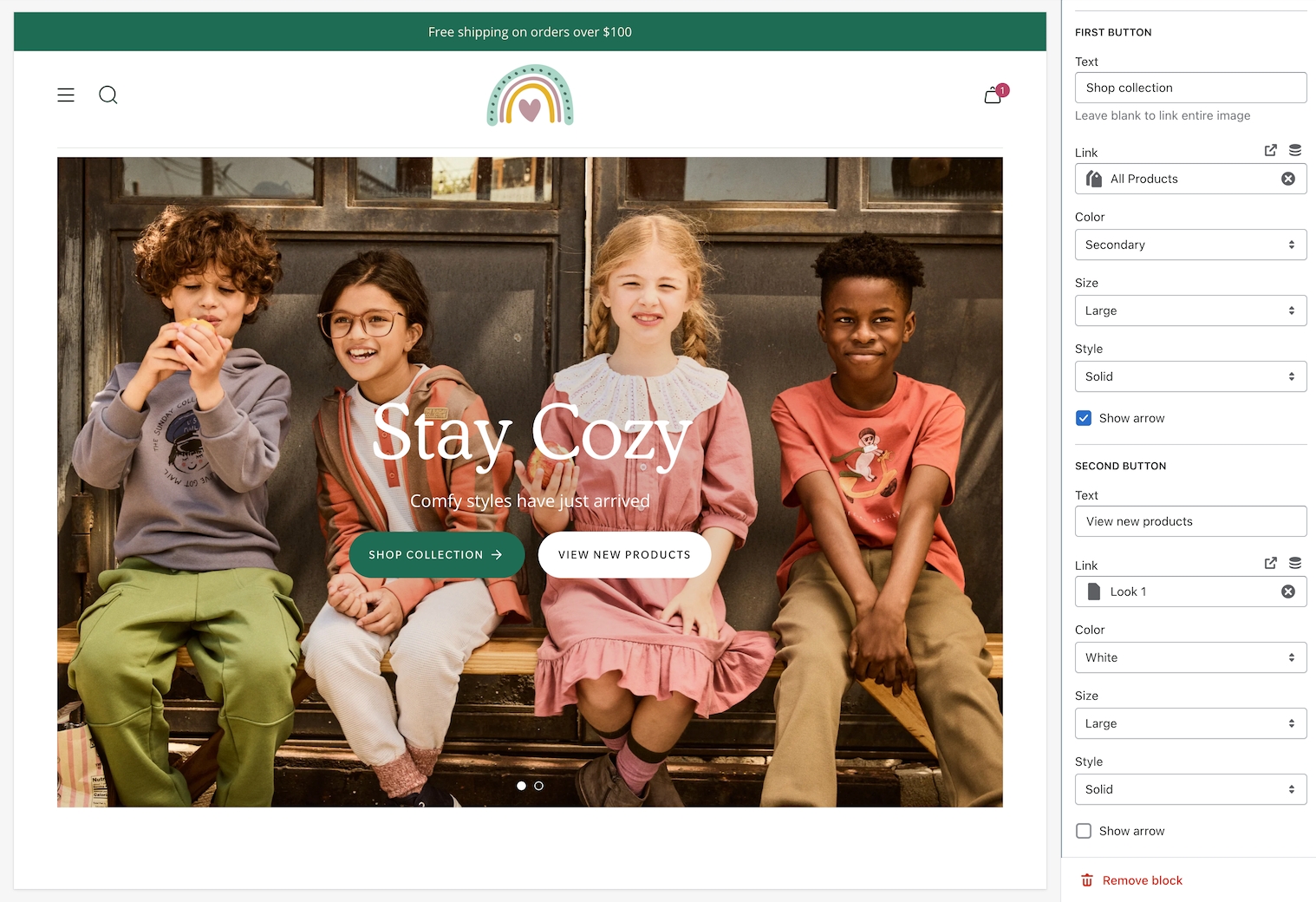Open second button link in new window
The height and width of the screenshot is (902, 1316).
[x=1270, y=563]
